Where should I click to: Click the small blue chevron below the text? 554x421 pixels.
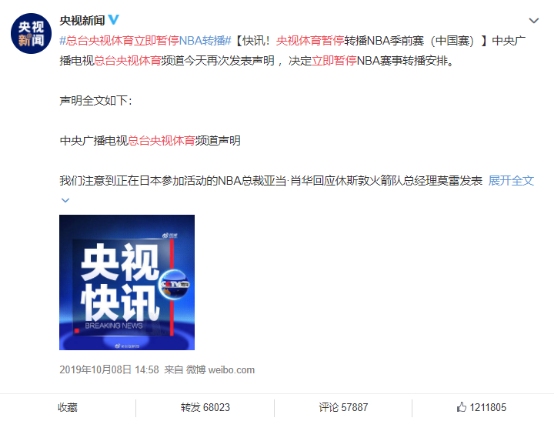coord(65,200)
